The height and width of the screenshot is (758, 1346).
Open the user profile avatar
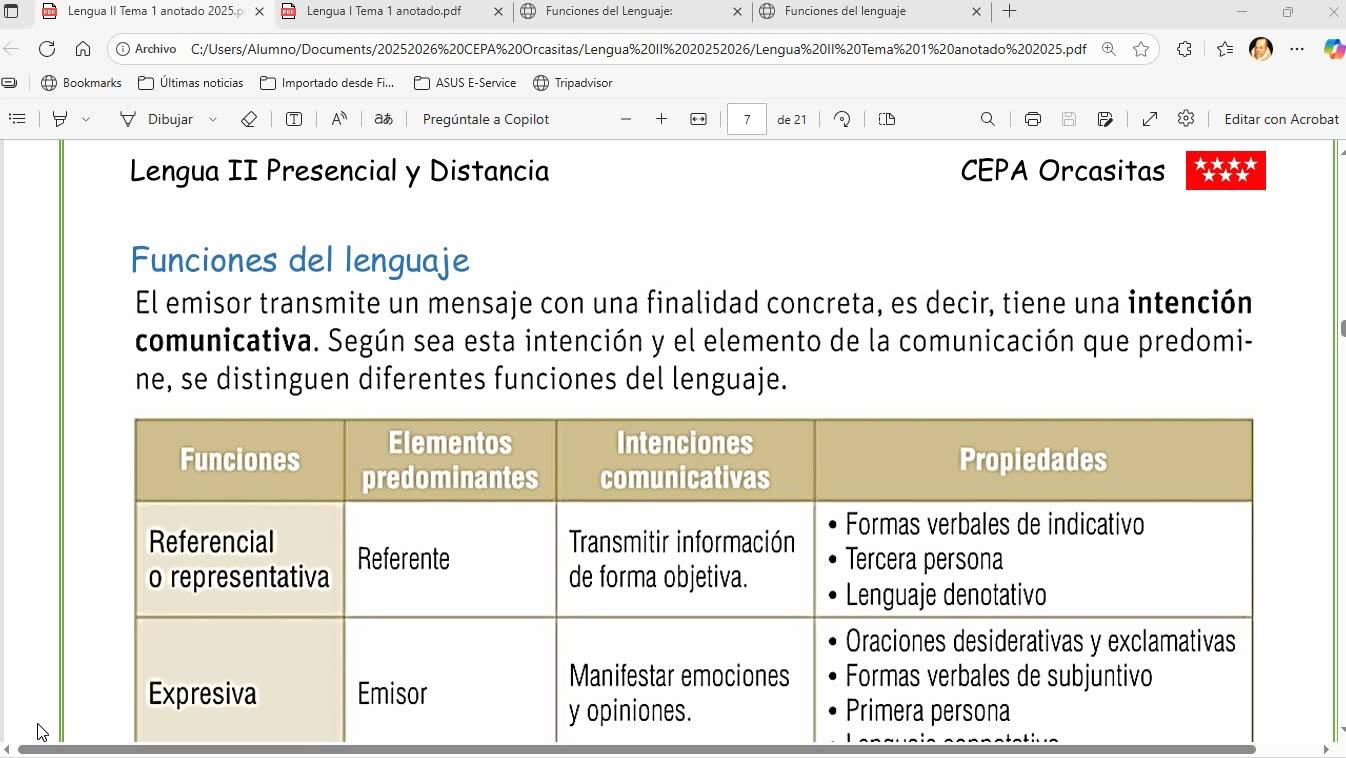[1261, 49]
